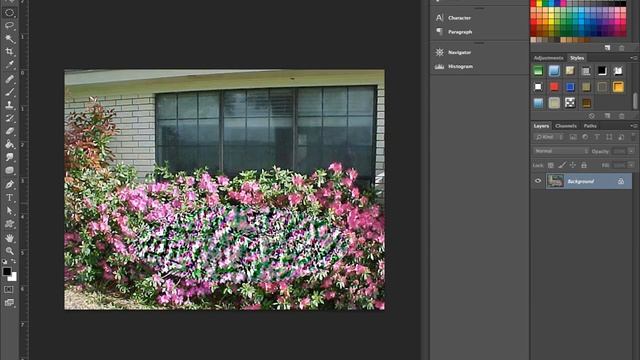Select the Zoom tool
640x360 pixels.
9,251
